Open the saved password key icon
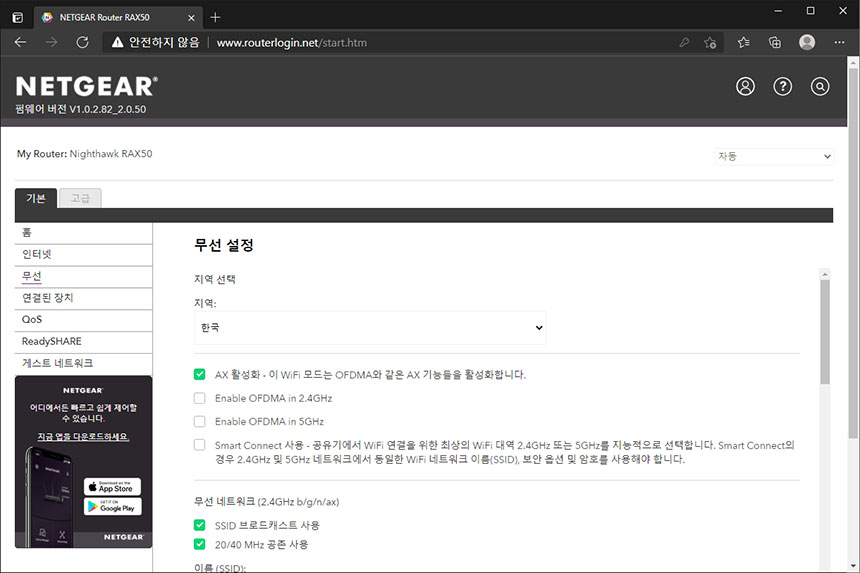860x573 pixels. click(684, 42)
